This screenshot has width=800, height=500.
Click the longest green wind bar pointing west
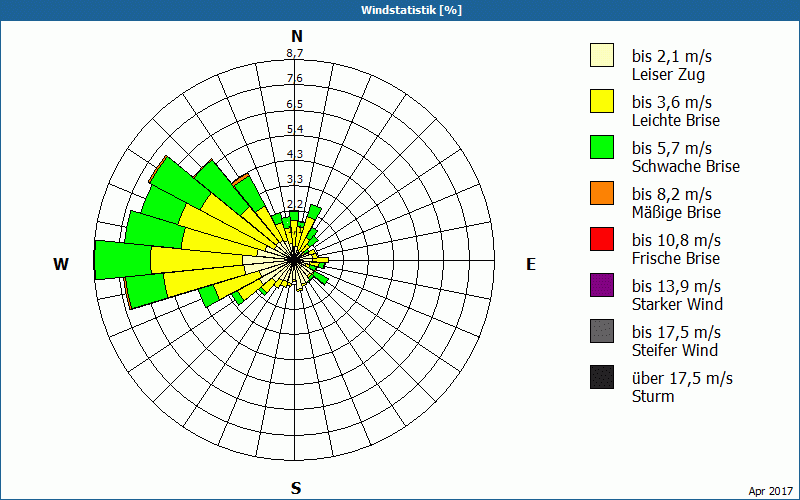click(122, 260)
